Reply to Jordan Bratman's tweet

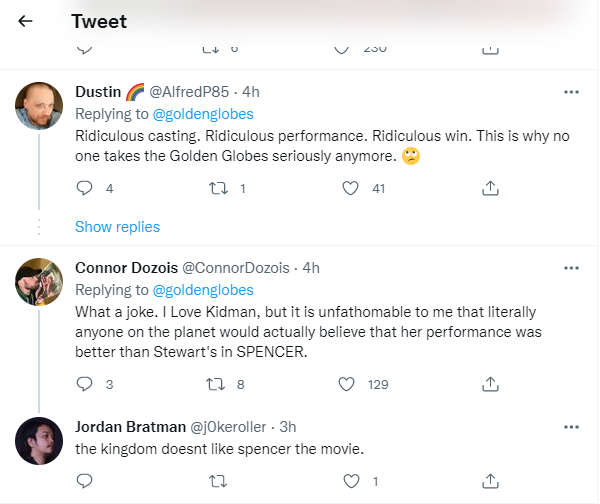(84, 481)
